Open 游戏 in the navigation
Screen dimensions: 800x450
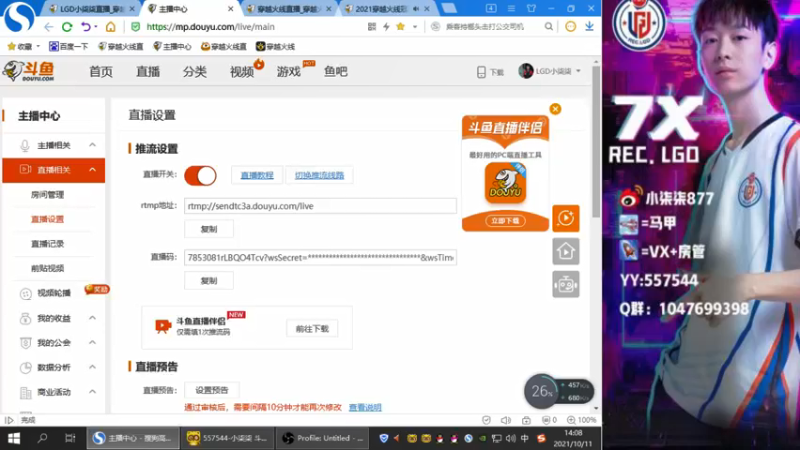[289, 71]
